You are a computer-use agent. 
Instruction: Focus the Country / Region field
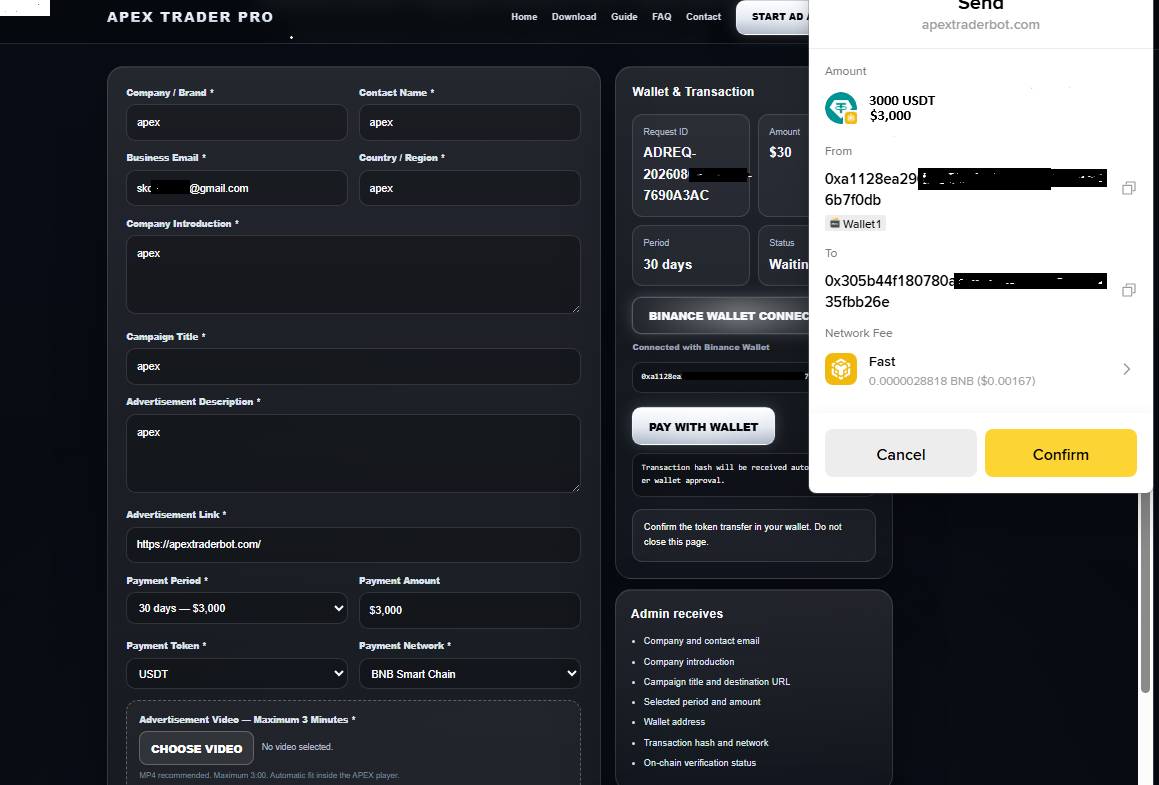coord(469,188)
